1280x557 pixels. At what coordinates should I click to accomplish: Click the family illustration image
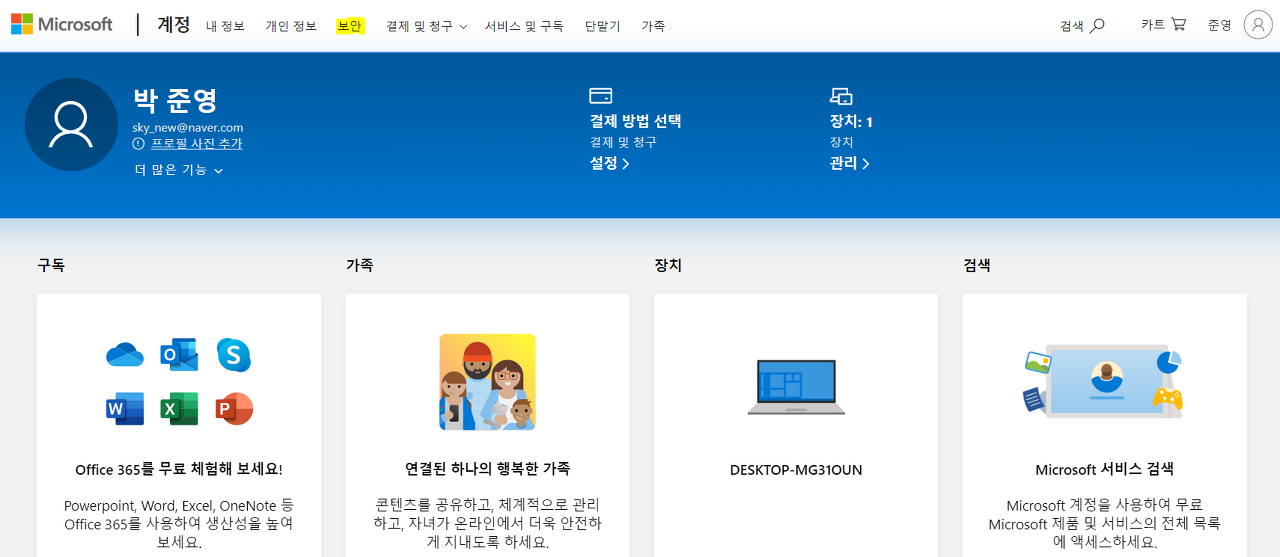487,382
